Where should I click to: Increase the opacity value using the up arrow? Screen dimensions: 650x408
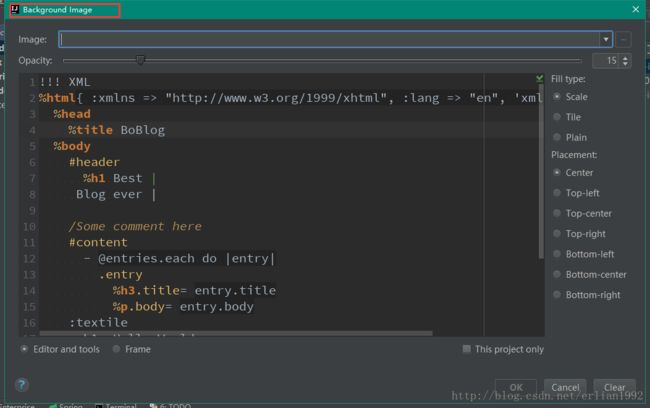[x=625, y=58]
